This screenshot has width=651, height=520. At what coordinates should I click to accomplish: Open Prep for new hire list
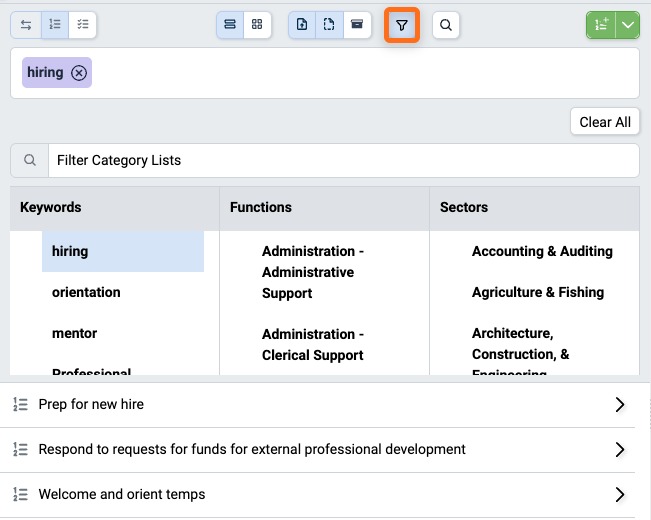pos(318,405)
